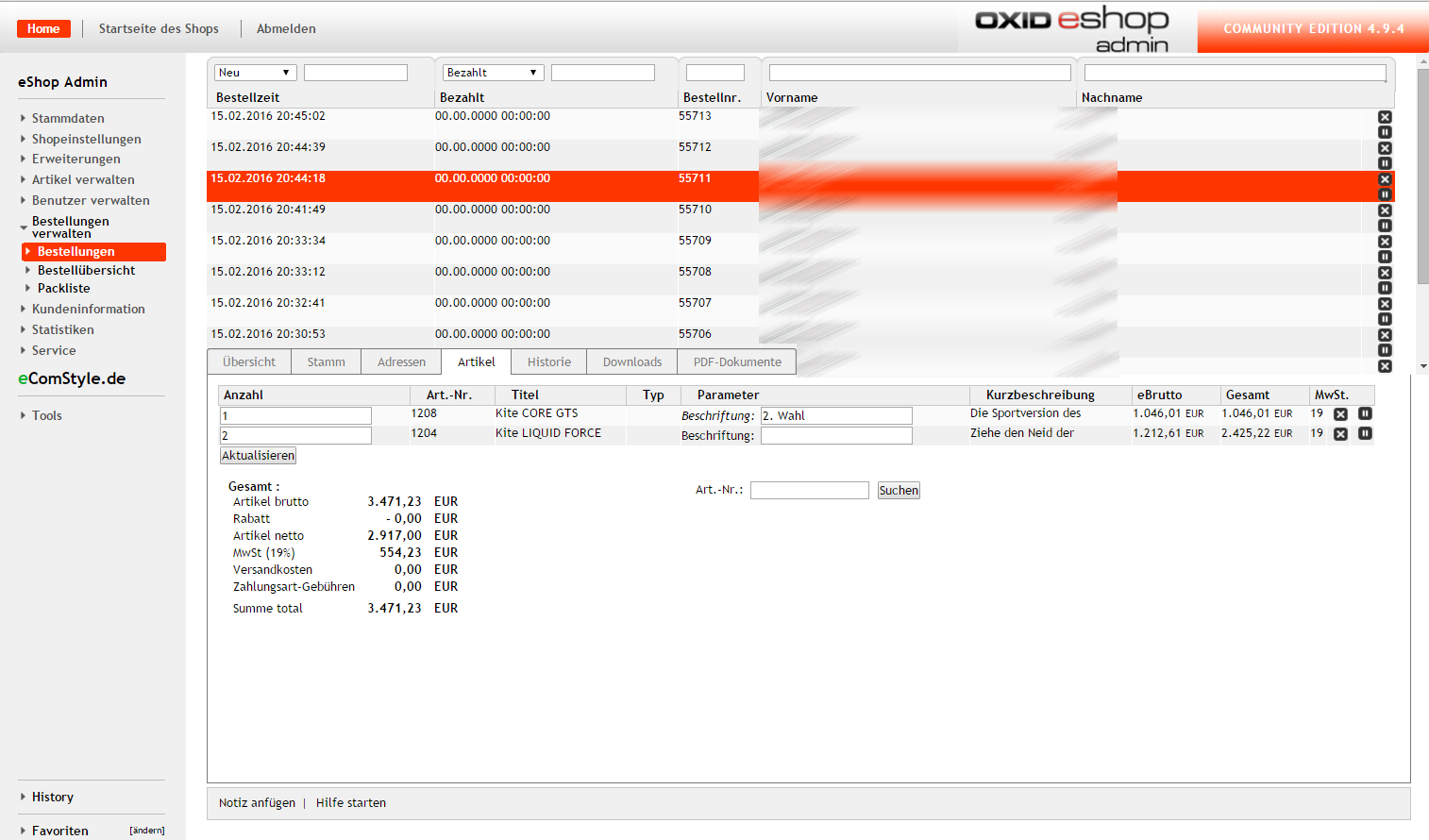The width and height of the screenshot is (1429, 840).
Task: Click the Aktualisieren button
Action: pyautogui.click(x=259, y=456)
